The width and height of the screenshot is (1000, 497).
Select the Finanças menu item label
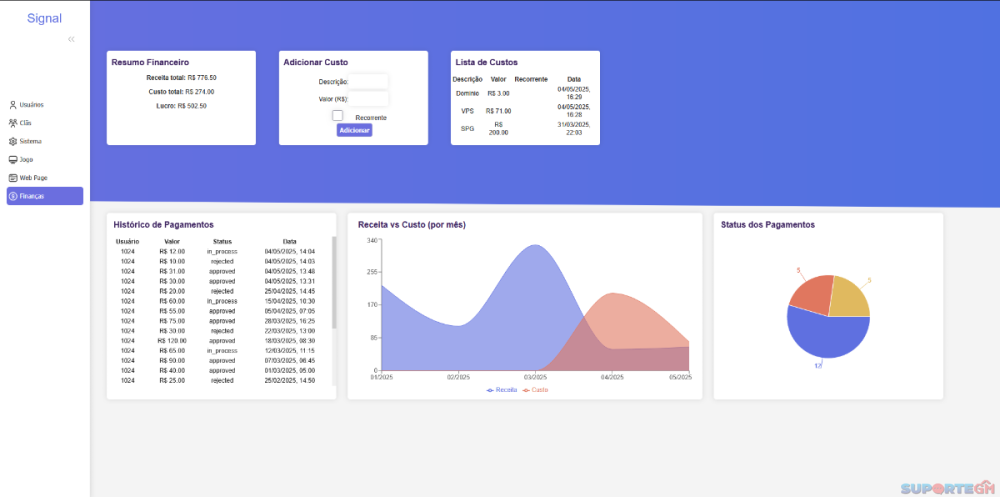coord(32,196)
